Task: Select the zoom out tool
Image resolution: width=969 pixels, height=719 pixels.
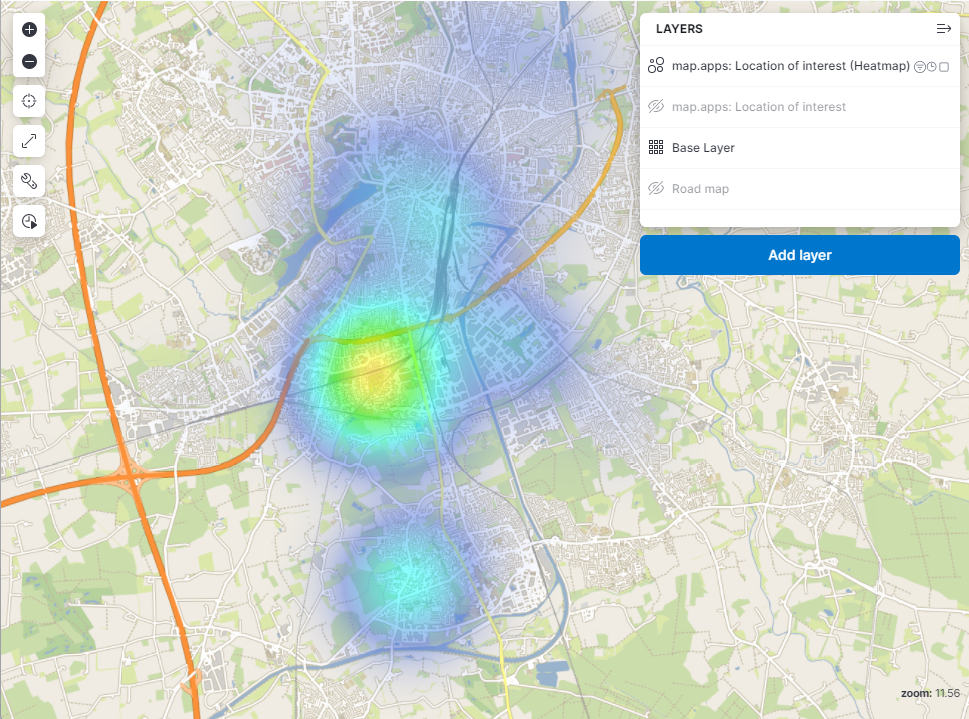Action: tap(29, 61)
